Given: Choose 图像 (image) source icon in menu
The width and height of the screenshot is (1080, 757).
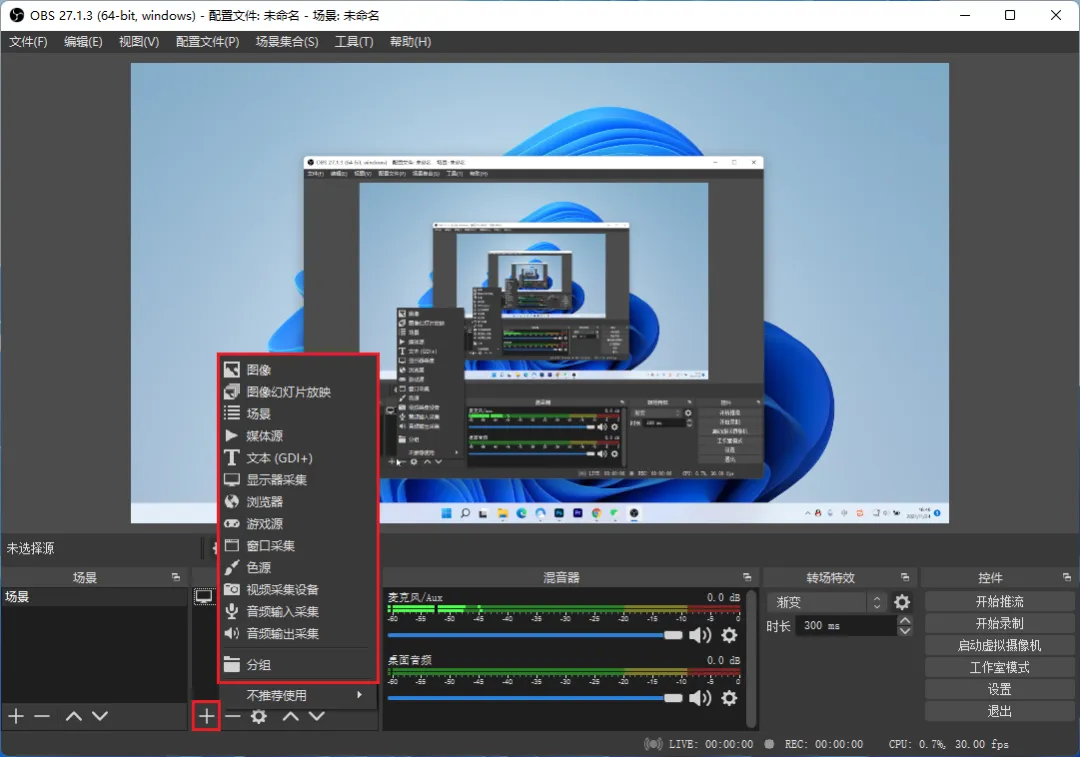Looking at the screenshot, I should point(232,370).
